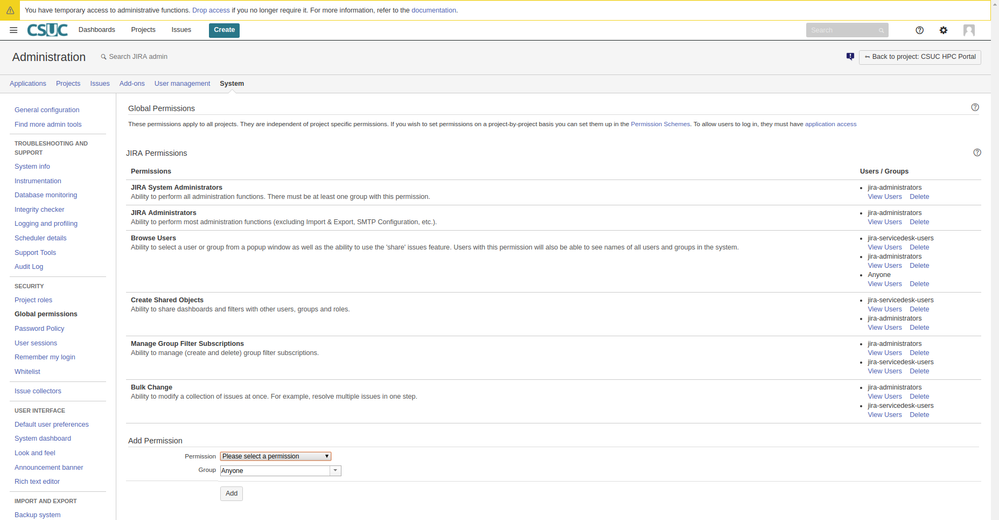Open the settings gear menu
The height and width of the screenshot is (520, 999).
(x=944, y=30)
